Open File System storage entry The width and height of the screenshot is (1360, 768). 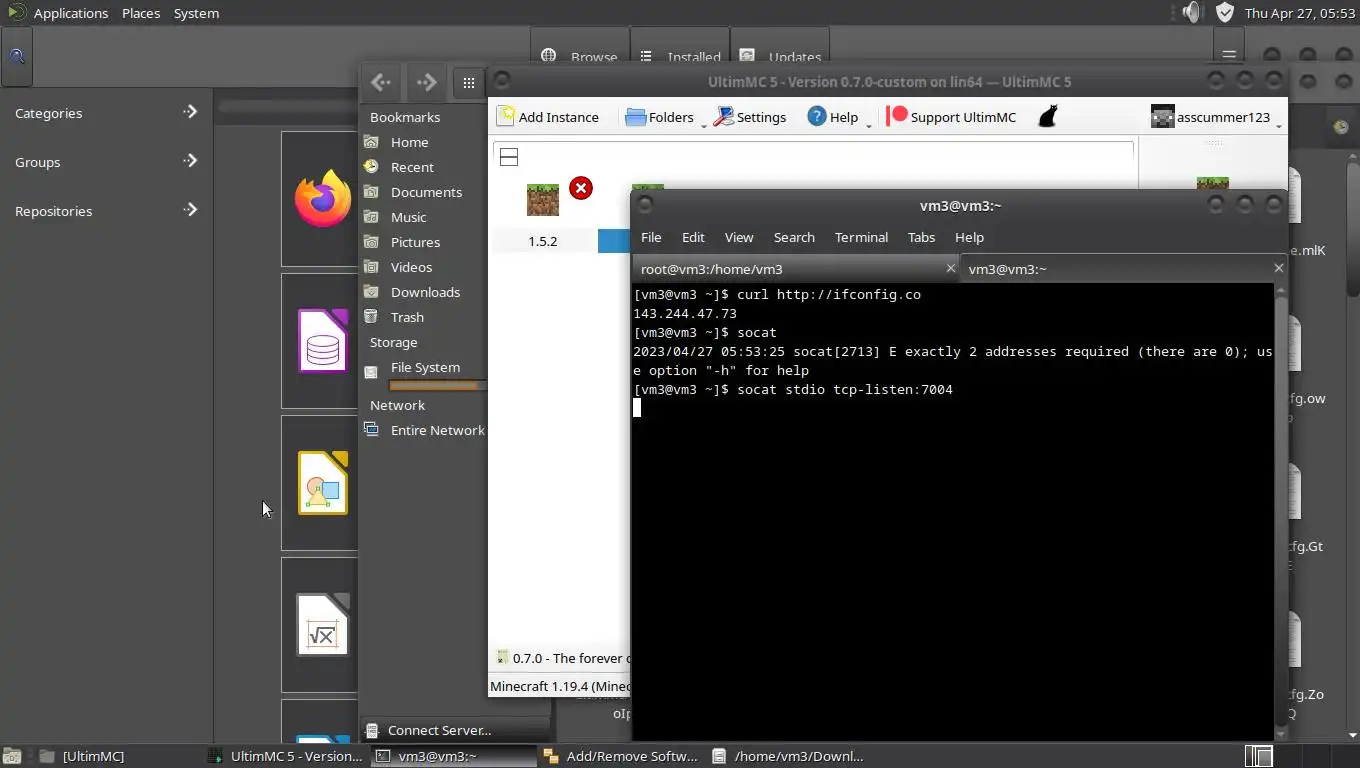pos(425,368)
